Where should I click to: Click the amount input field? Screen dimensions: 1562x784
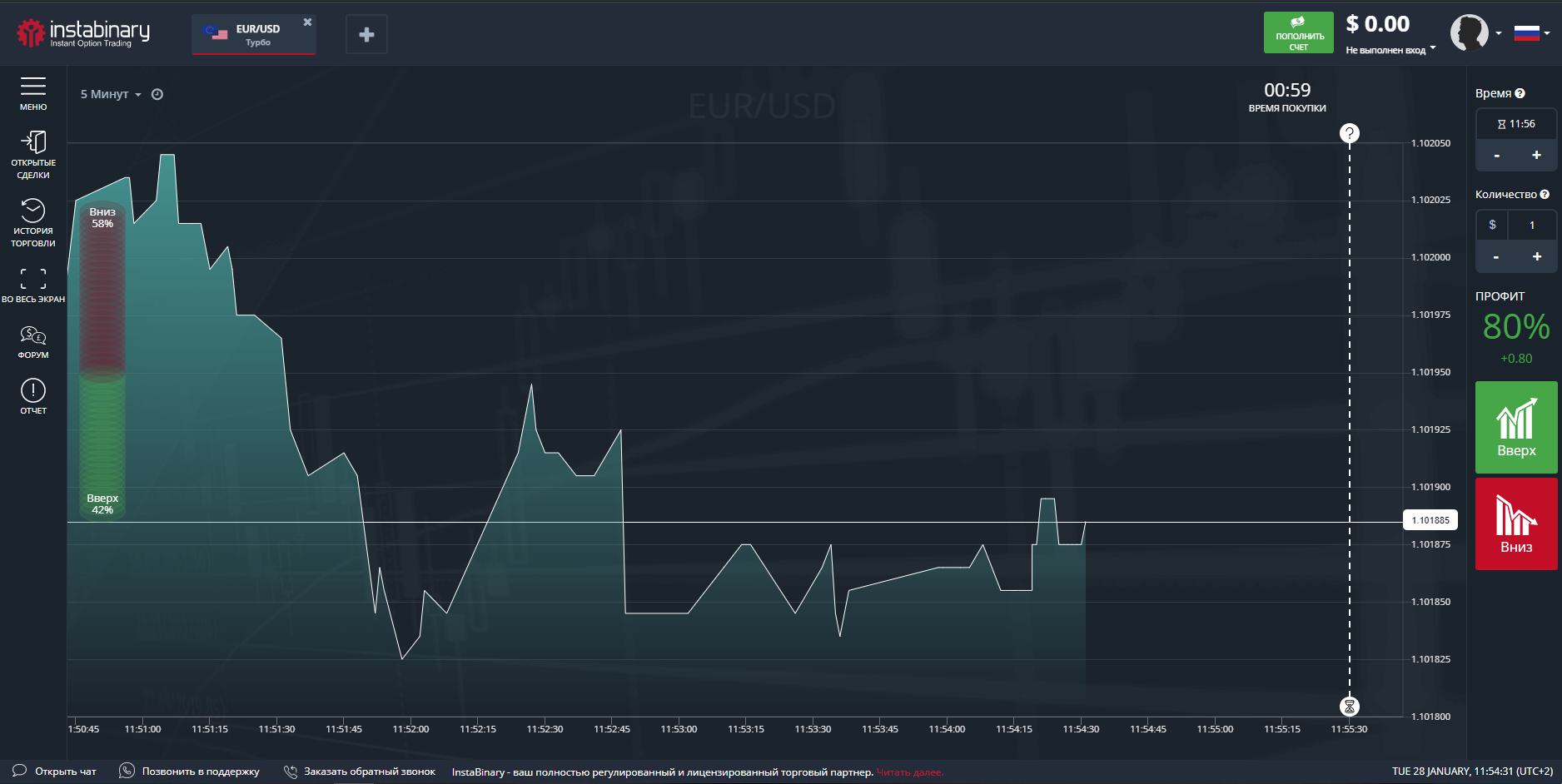point(1530,225)
